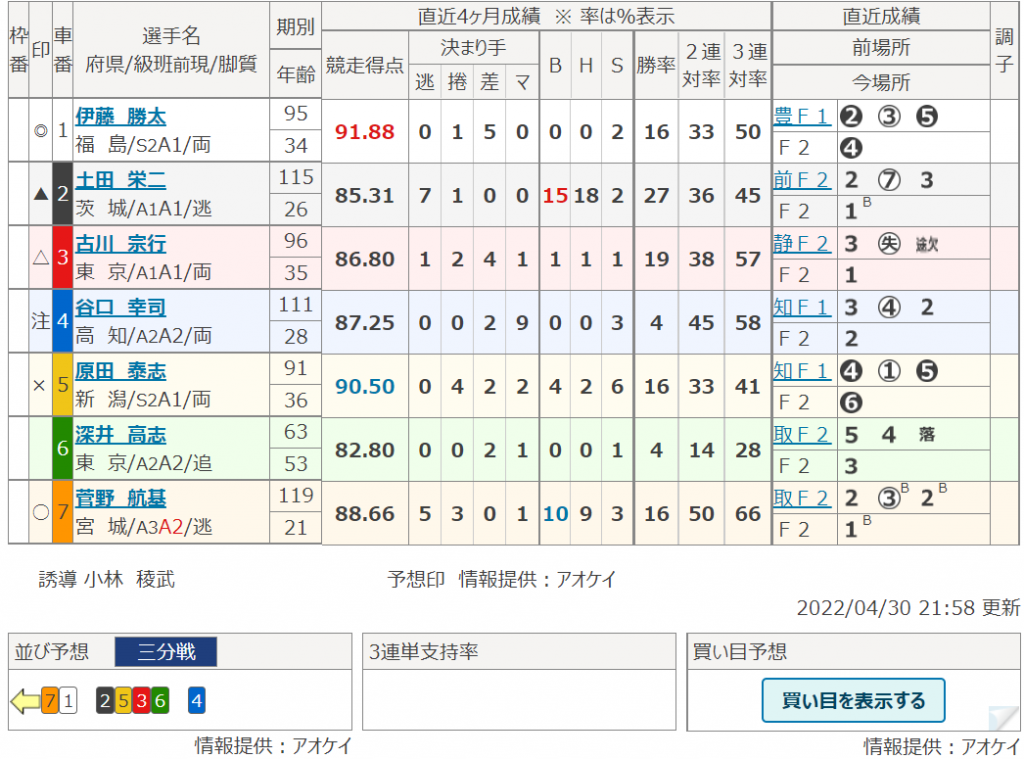Screen dimensions: 1024x759
Task: Click black car number 2 cell
Action: point(63,194)
